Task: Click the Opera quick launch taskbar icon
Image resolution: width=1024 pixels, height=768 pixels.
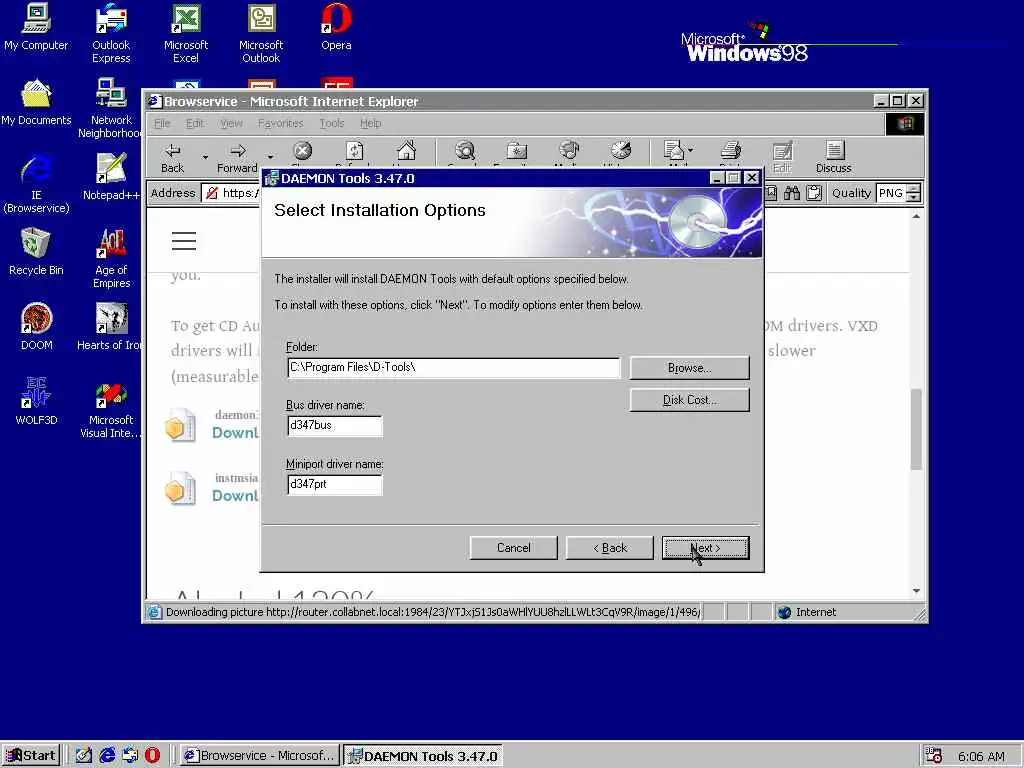Action: 152,756
